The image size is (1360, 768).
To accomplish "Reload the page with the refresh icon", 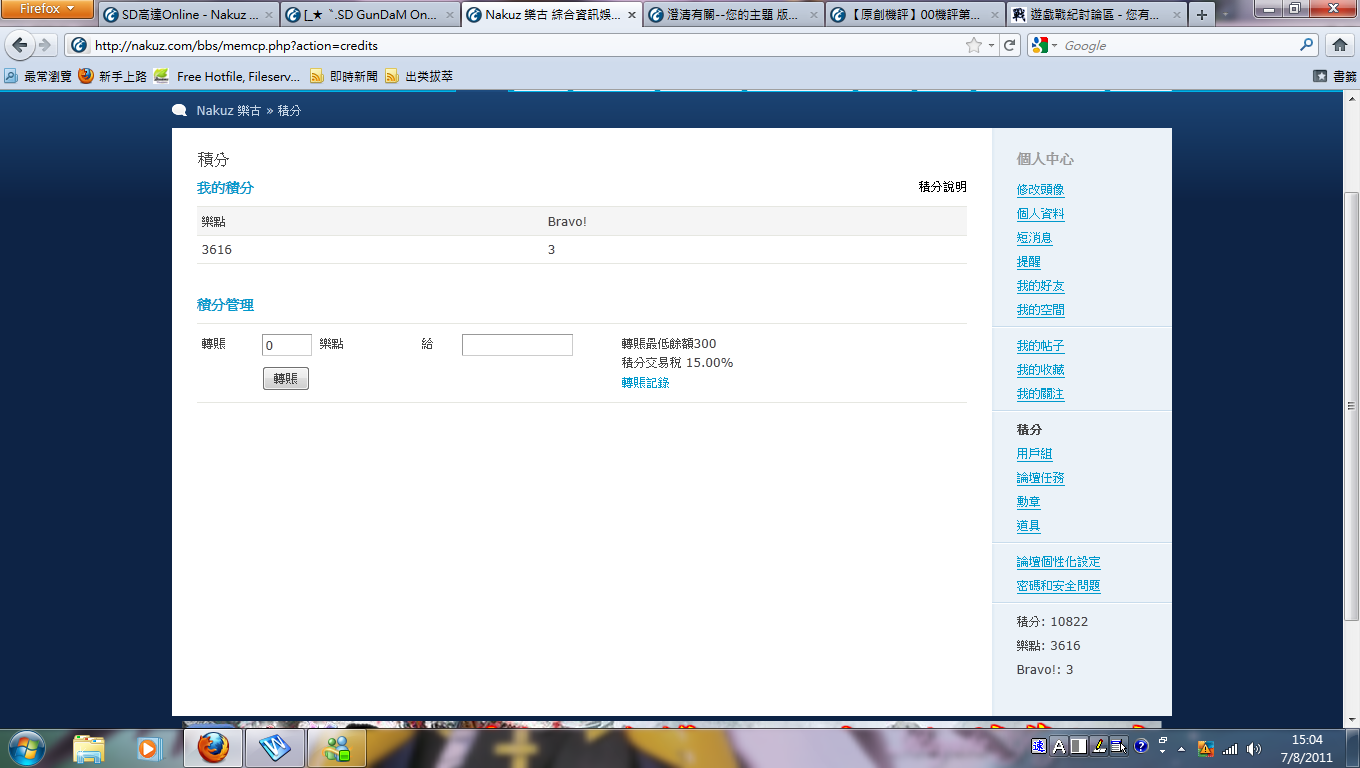I will (1010, 45).
